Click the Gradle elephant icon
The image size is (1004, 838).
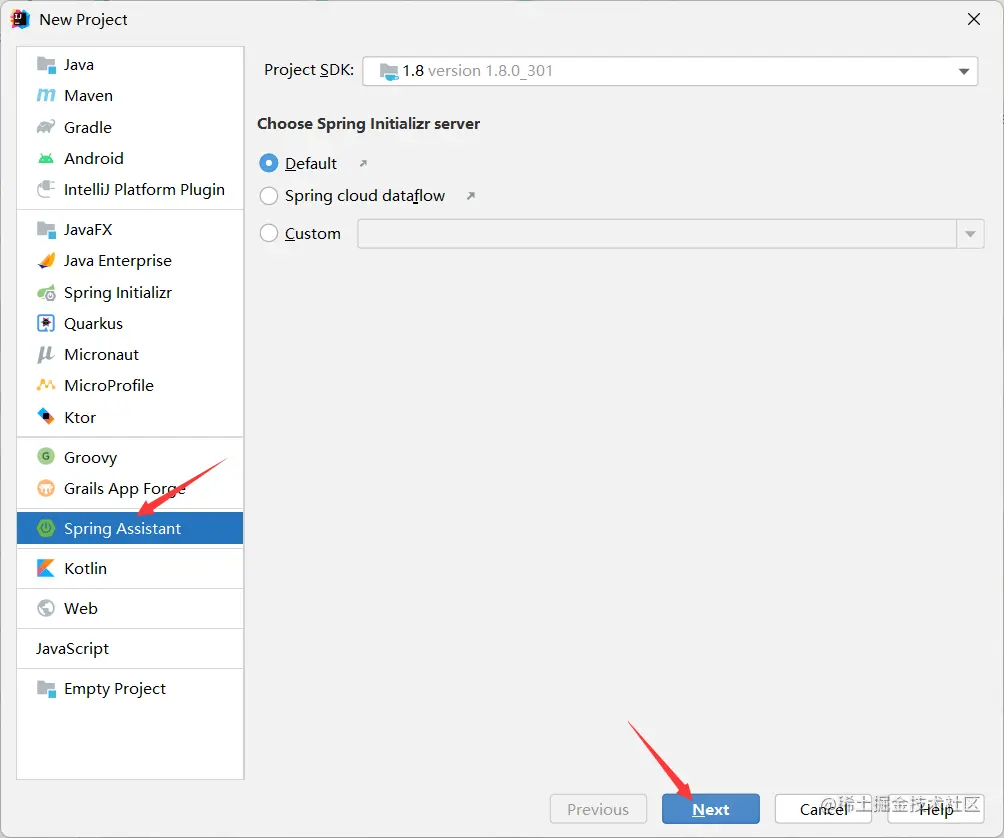[46, 127]
